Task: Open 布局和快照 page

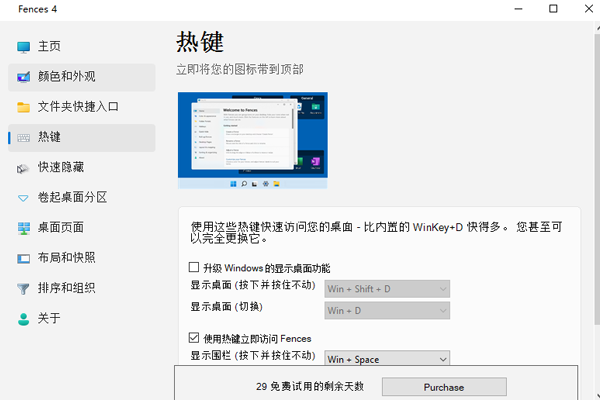Action: coord(82,258)
